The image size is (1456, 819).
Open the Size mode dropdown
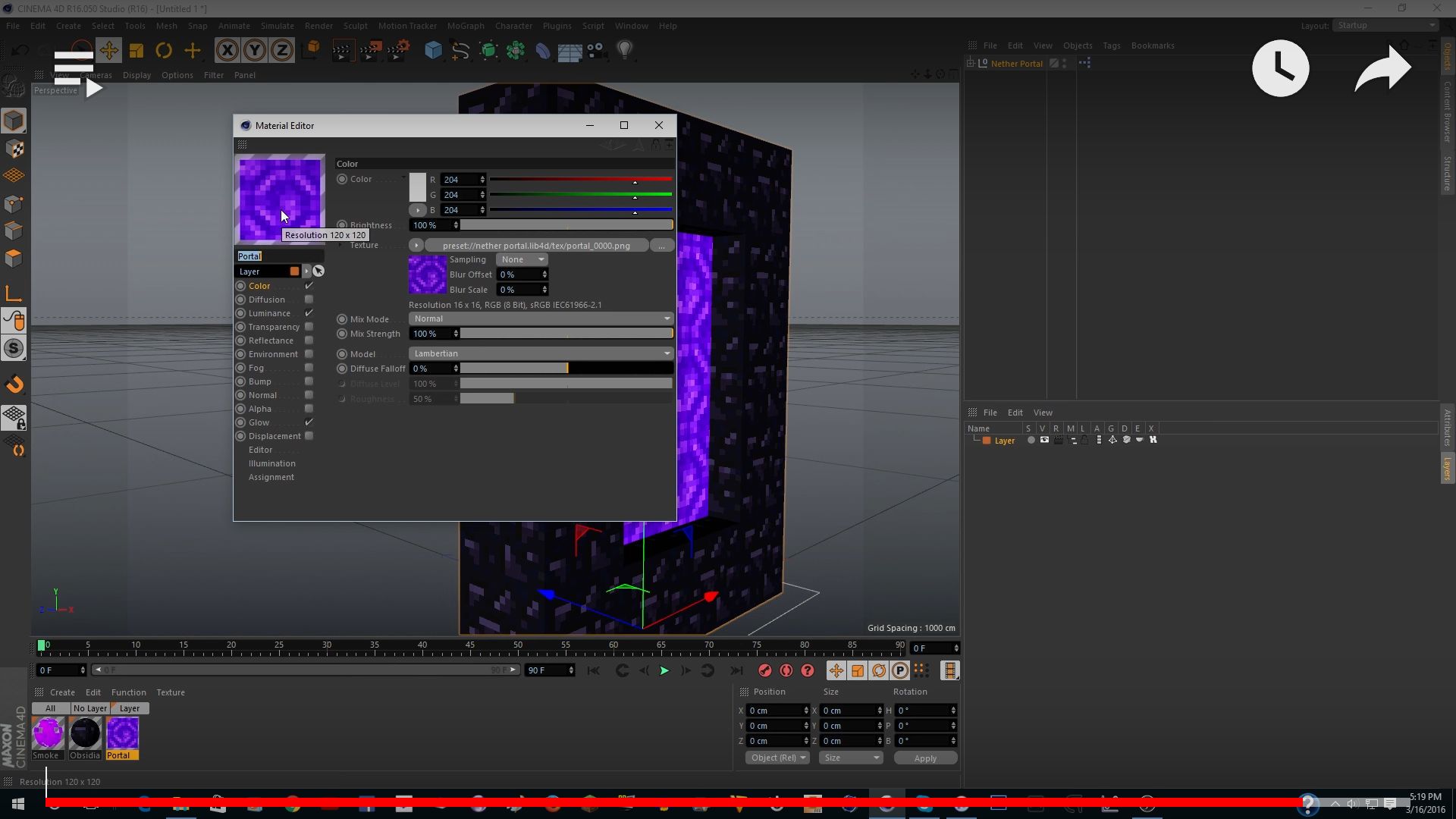[x=852, y=758]
